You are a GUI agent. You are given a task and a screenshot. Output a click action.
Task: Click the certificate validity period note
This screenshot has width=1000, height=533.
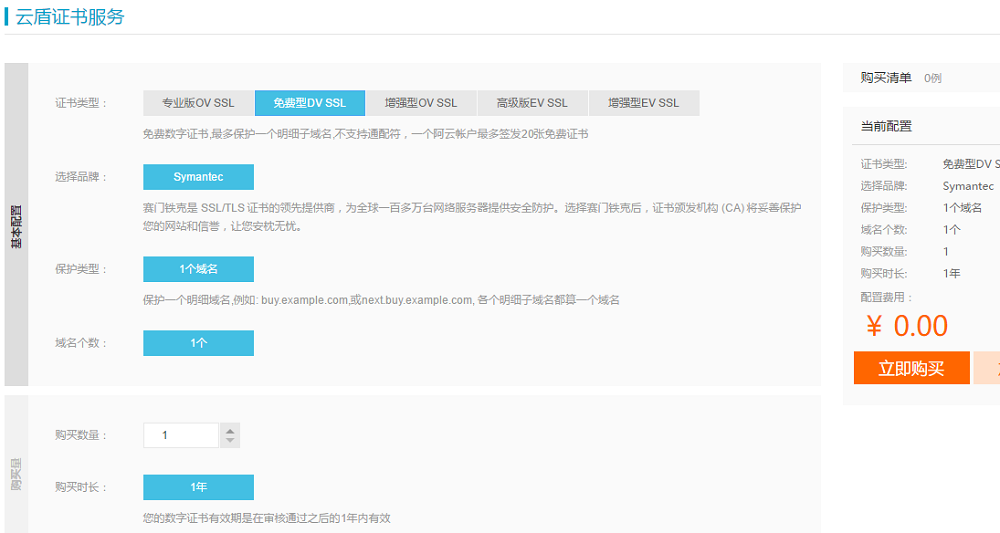click(x=267, y=518)
